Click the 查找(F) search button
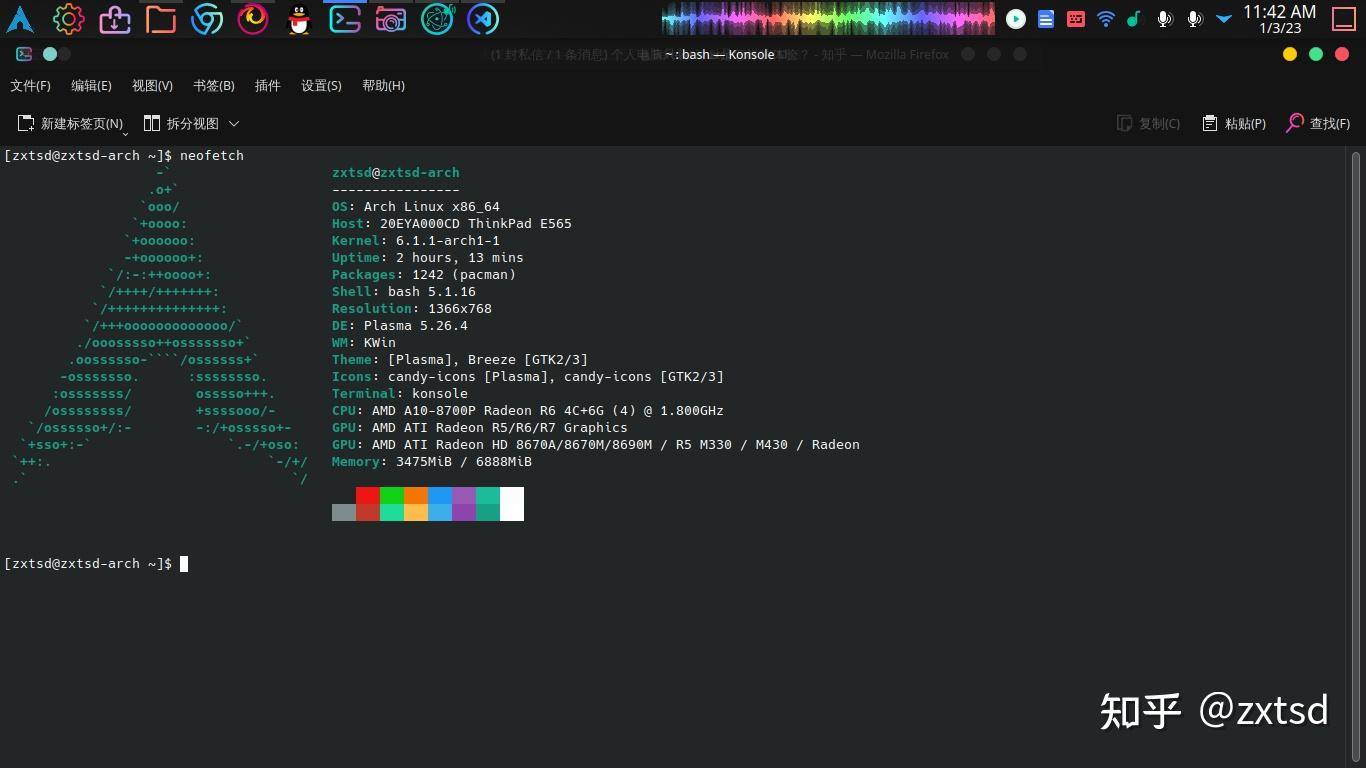 click(1318, 124)
